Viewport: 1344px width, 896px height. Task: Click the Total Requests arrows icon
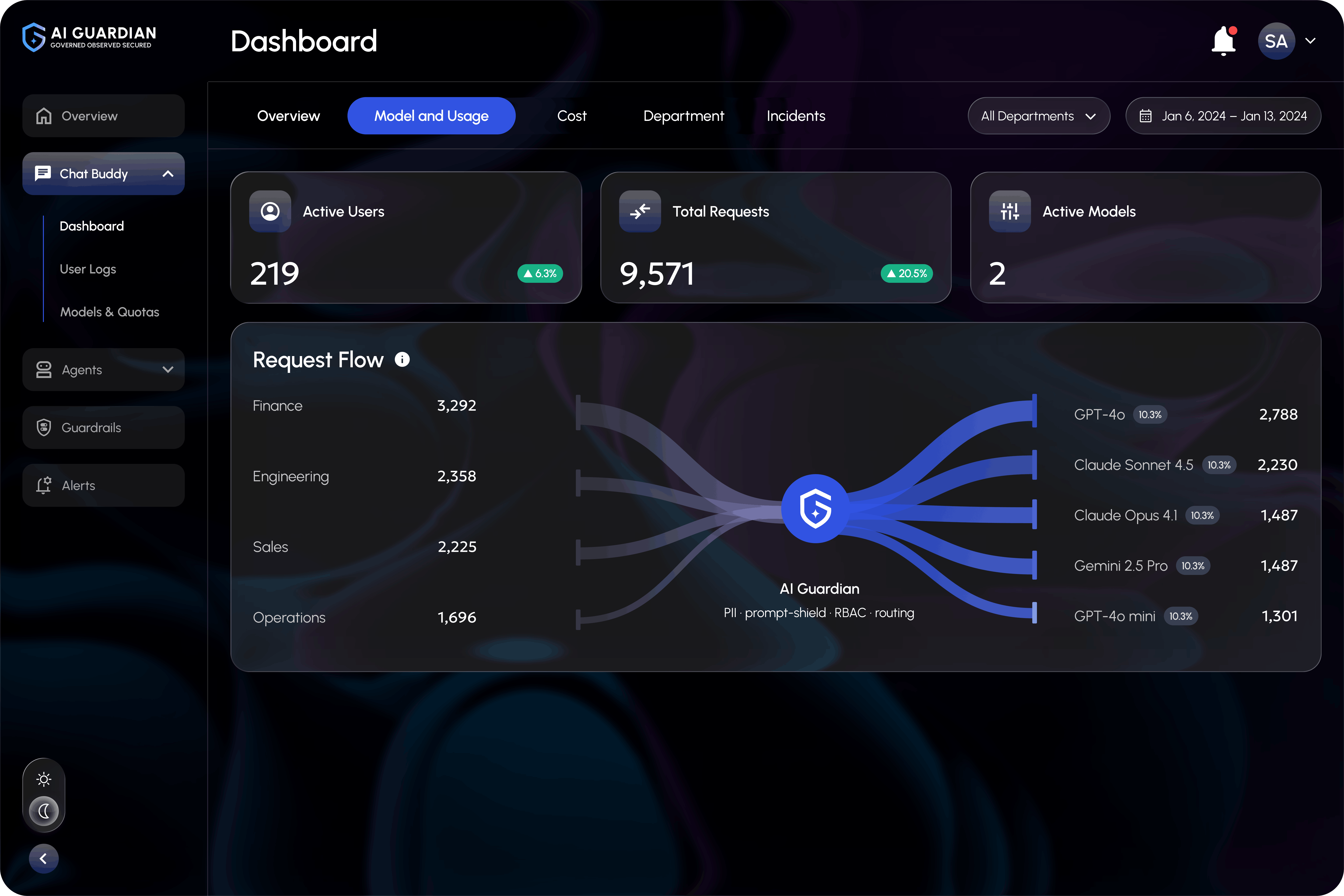[x=640, y=211]
